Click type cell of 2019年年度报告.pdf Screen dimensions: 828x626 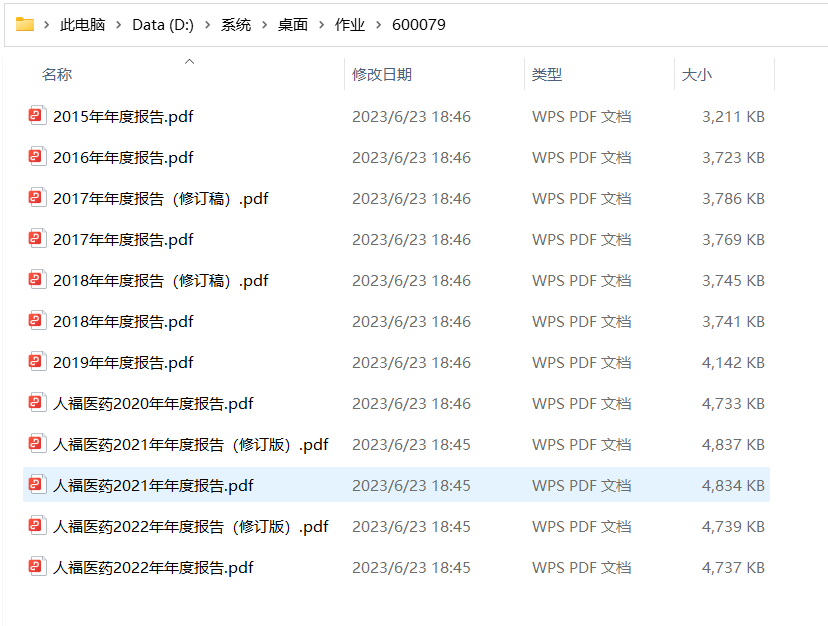click(581, 362)
